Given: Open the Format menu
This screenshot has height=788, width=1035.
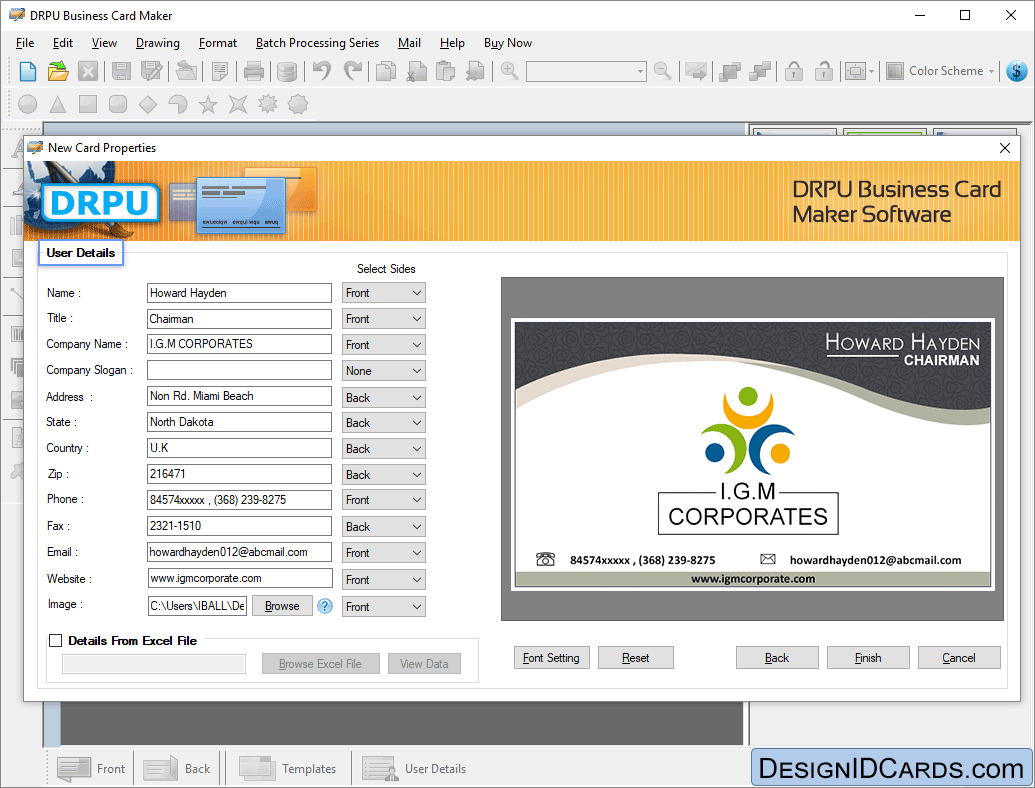Looking at the screenshot, I should (218, 43).
